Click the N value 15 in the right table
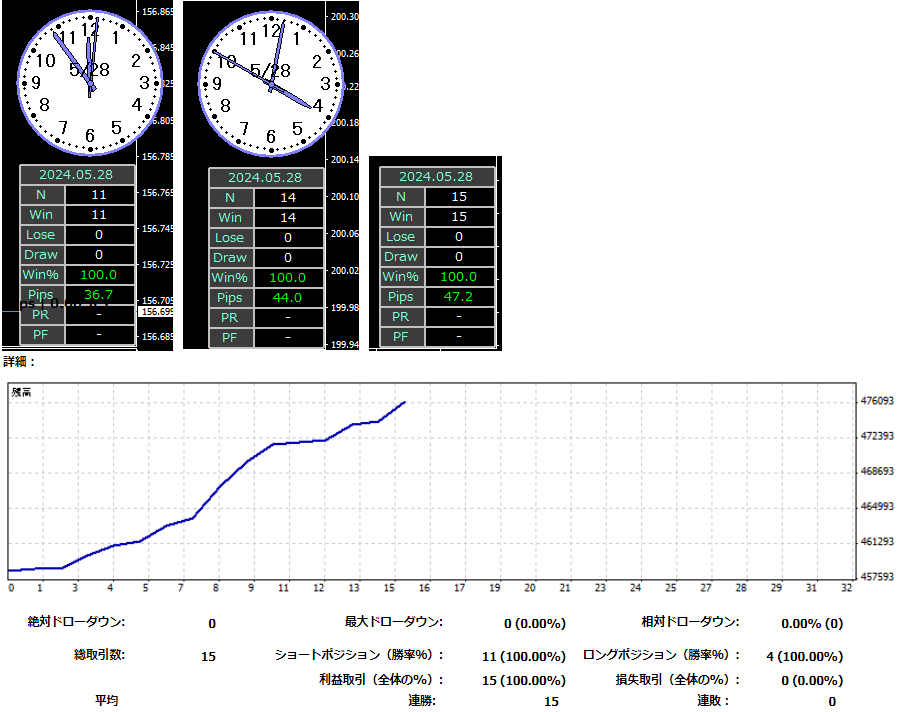Image resolution: width=909 pixels, height=712 pixels. 459,197
